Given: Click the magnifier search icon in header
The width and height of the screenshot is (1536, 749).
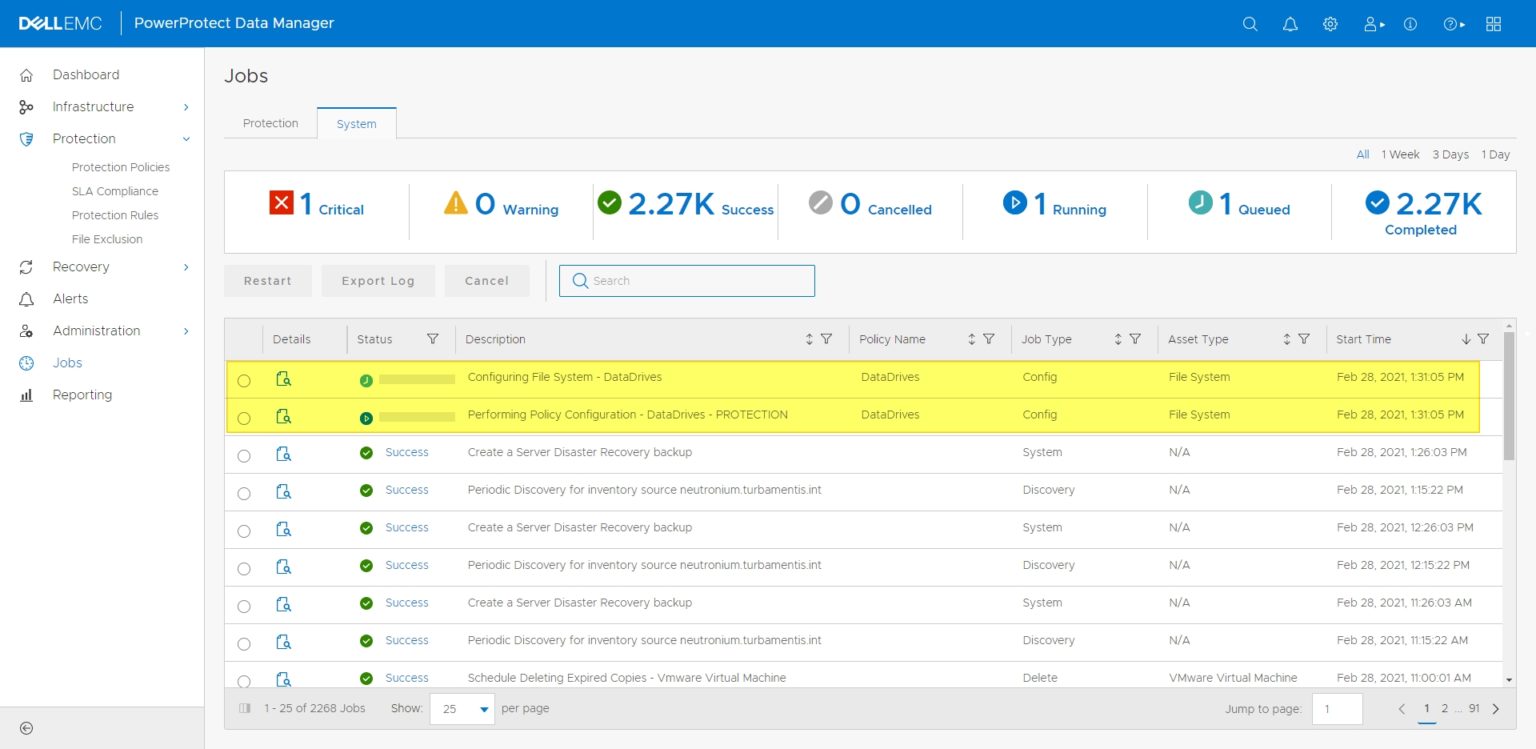Looking at the screenshot, I should coord(1250,24).
